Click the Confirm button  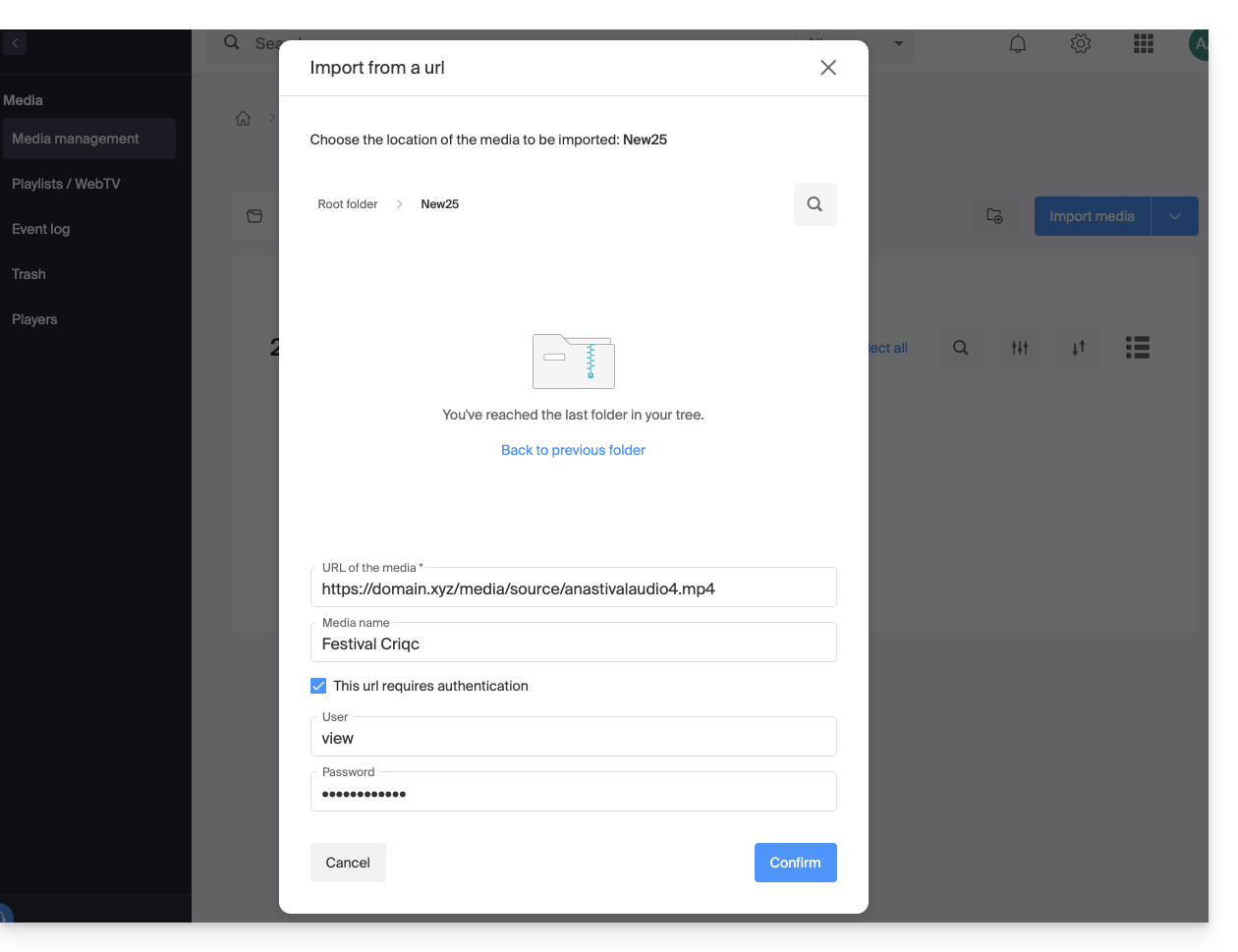pos(795,863)
